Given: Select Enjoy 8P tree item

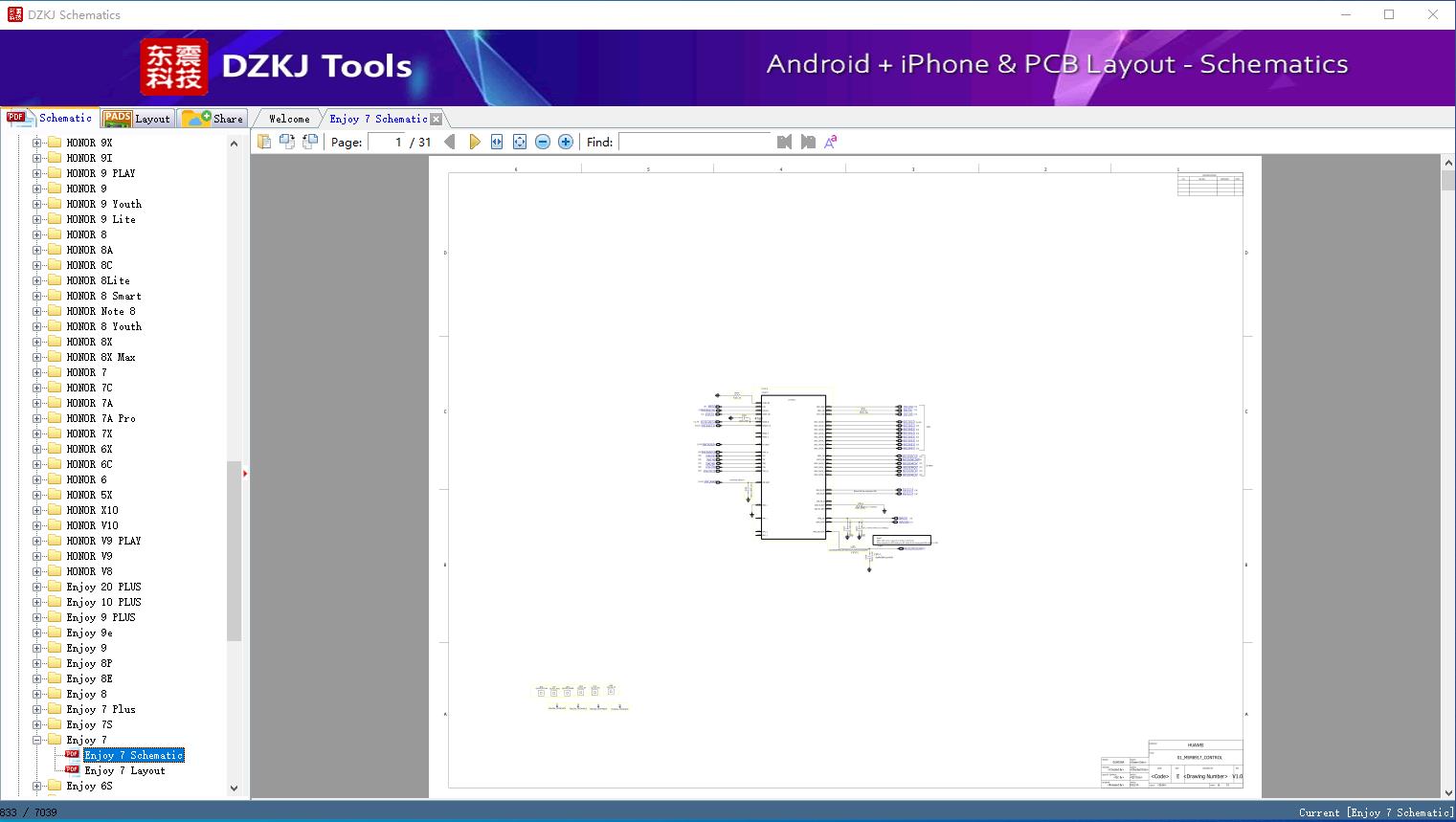Looking at the screenshot, I should pos(89,663).
